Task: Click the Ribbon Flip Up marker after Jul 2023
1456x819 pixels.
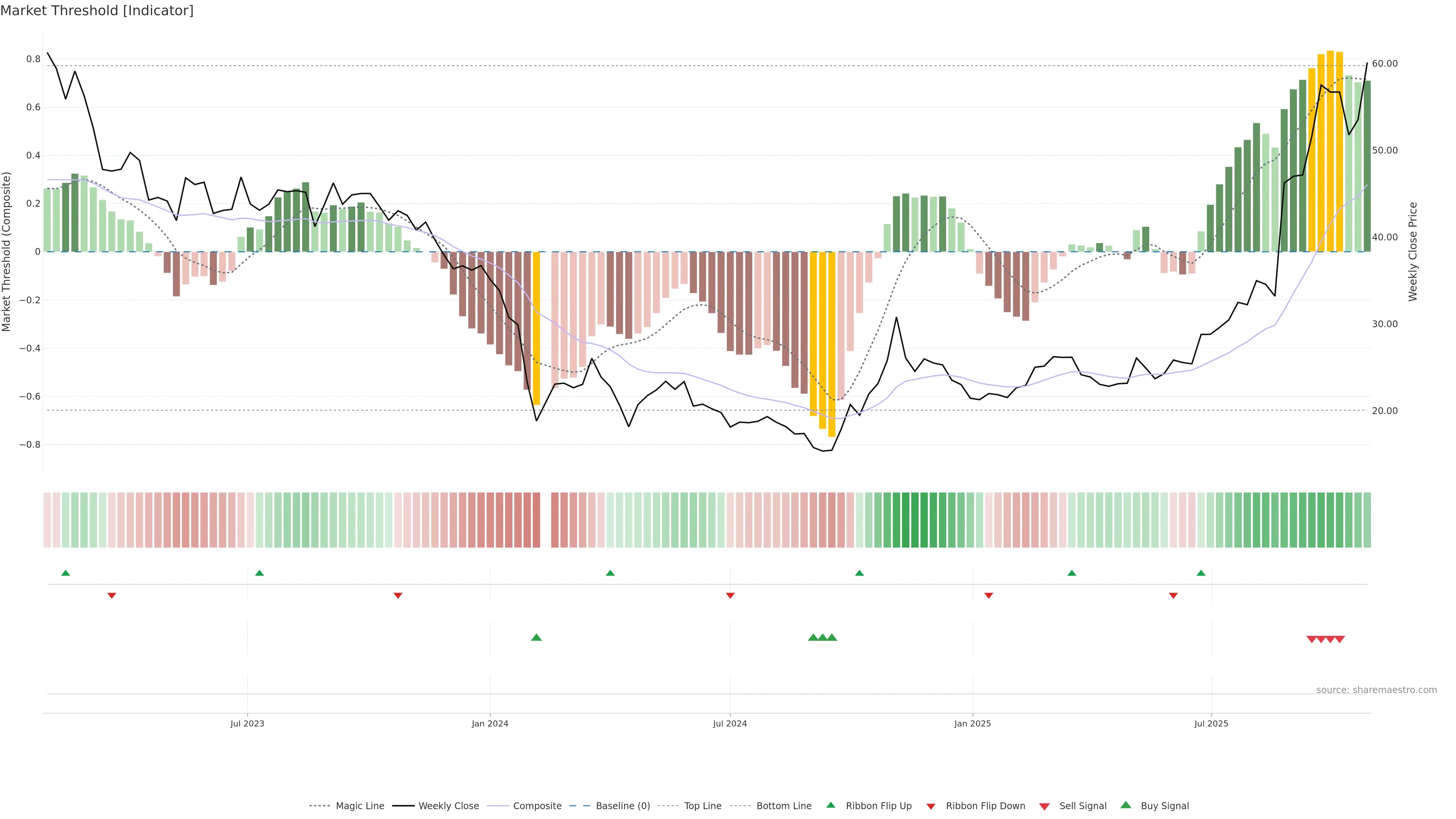Action: click(259, 573)
